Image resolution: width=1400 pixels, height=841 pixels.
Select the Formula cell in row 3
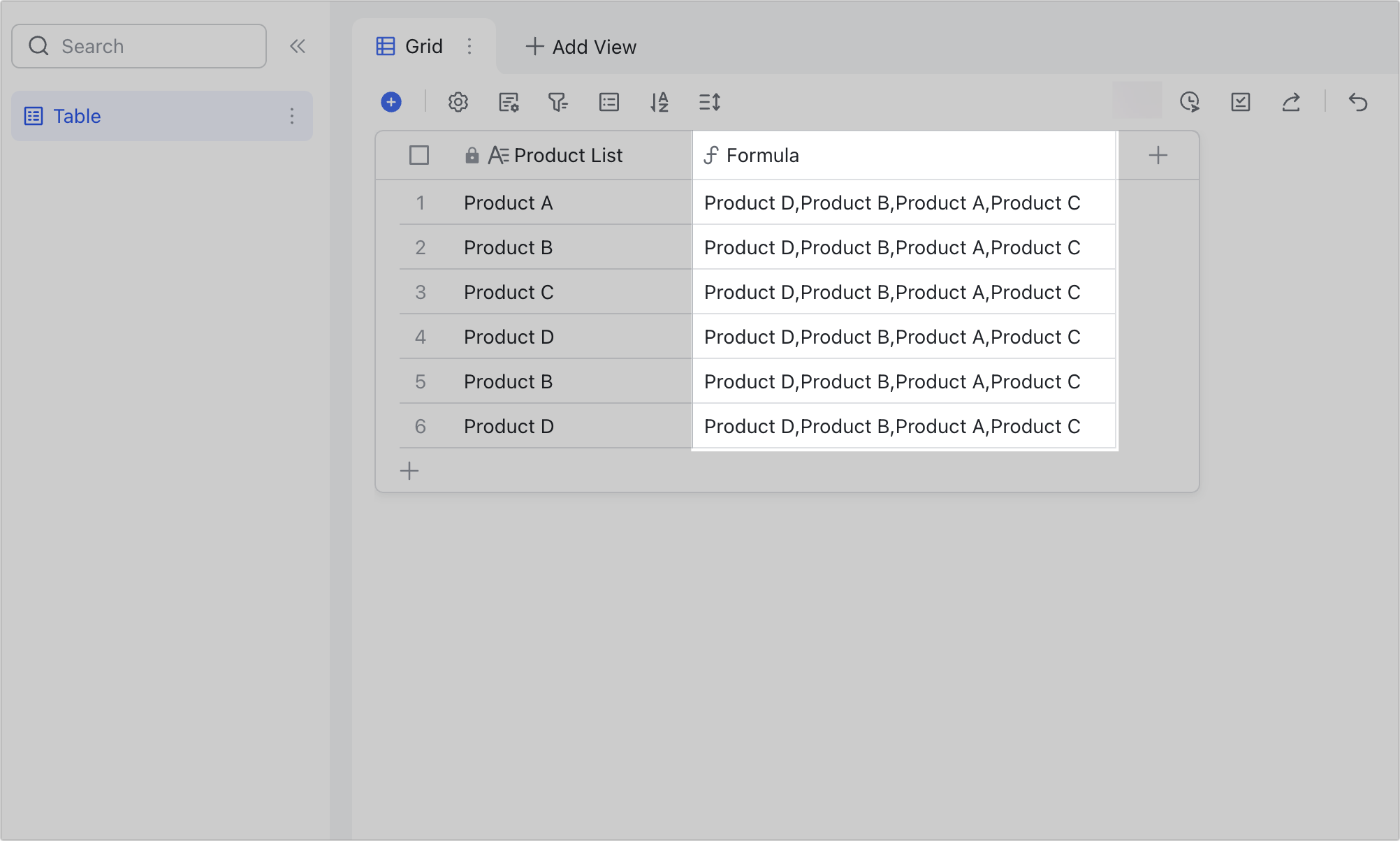[904, 292]
